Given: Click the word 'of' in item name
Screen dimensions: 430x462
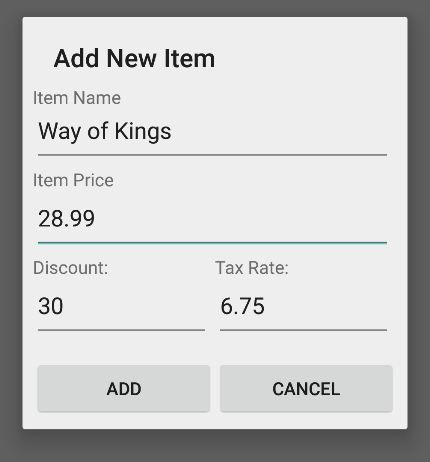Looking at the screenshot, I should (98, 131).
